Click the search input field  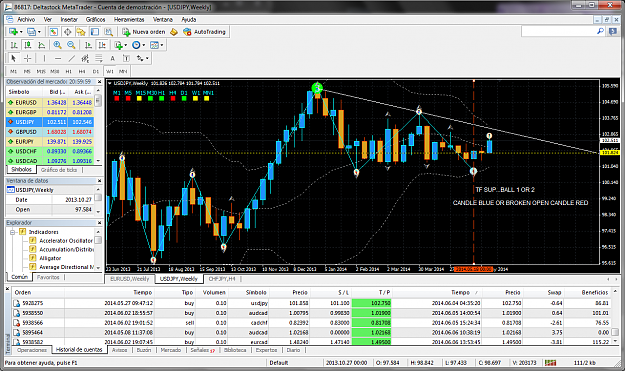559,31
